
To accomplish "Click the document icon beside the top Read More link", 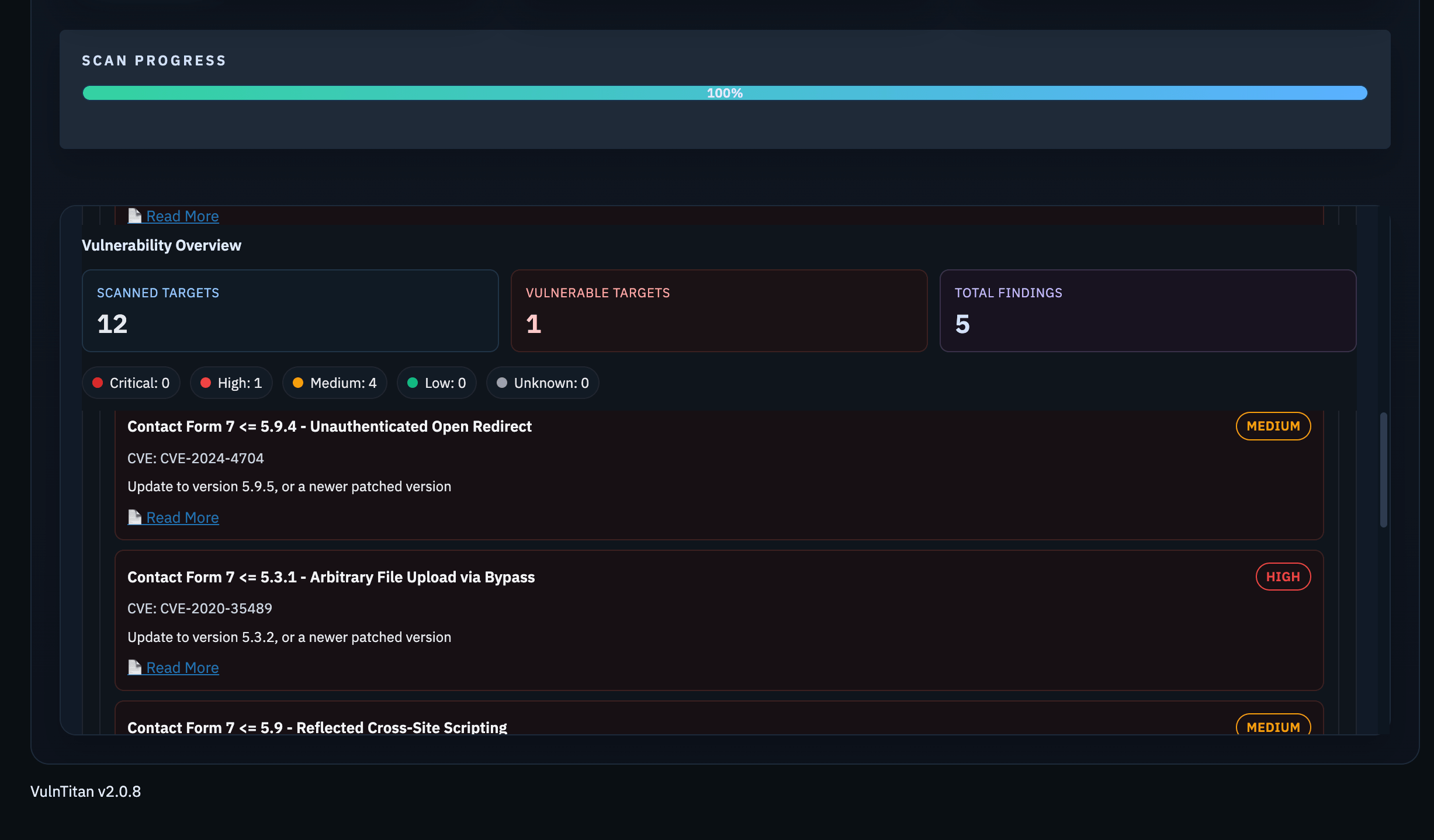I will (135, 216).
